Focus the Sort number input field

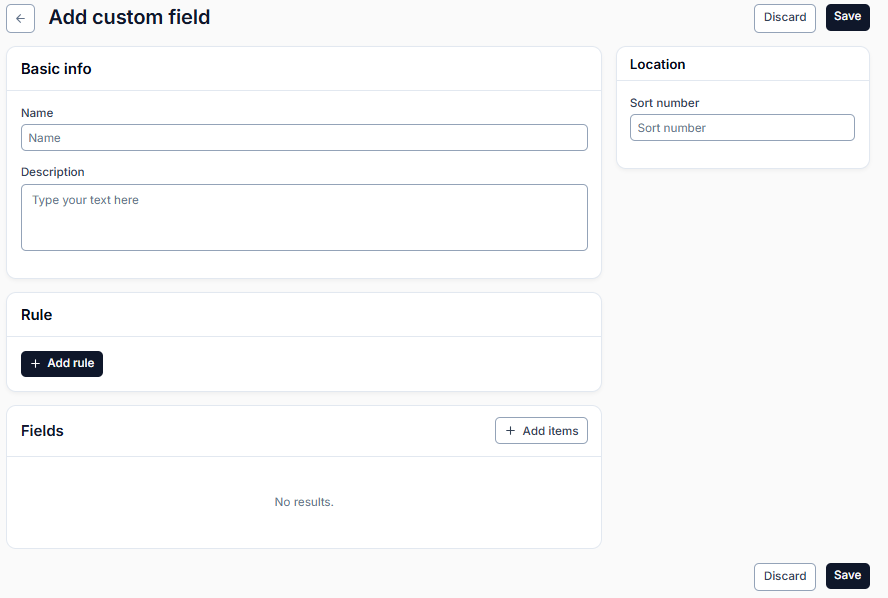point(742,128)
